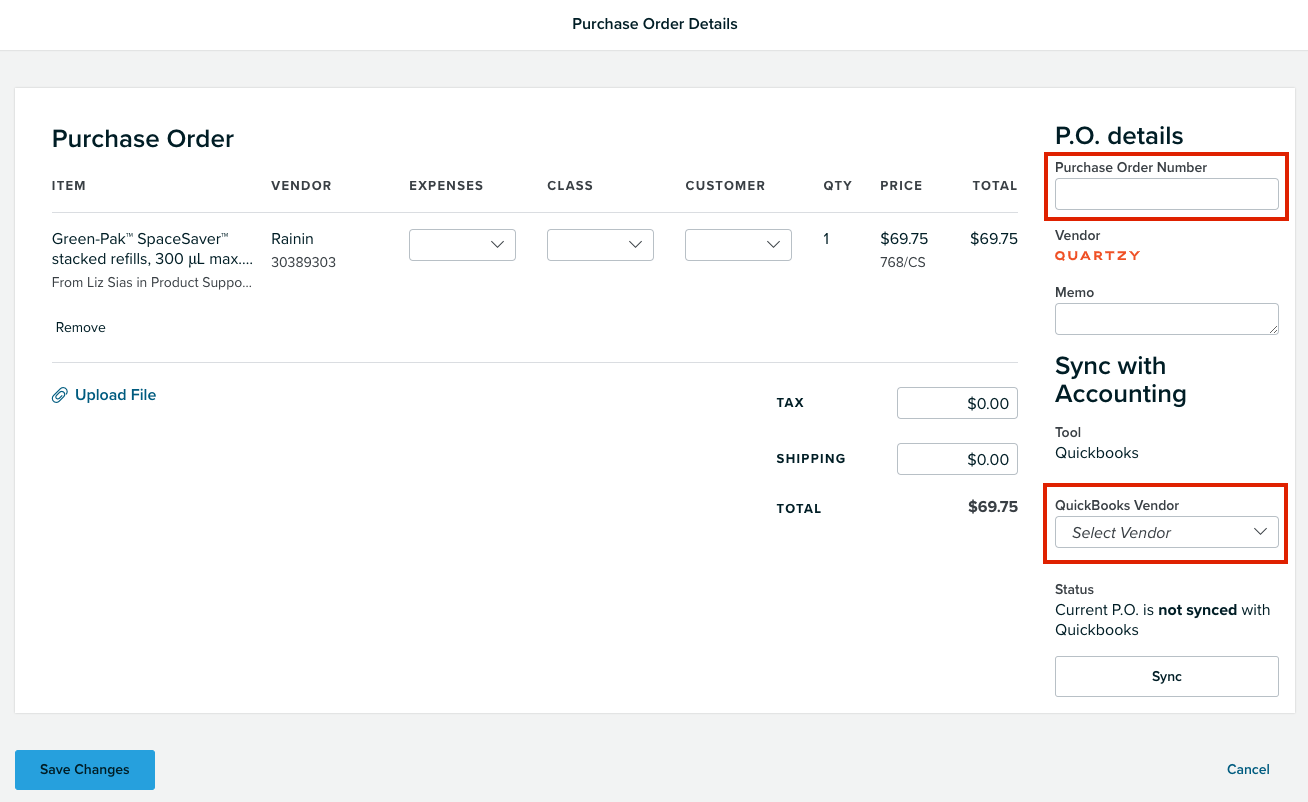The image size is (1308, 802).
Task: Focus the Purchase Order Number field
Action: 1166,194
